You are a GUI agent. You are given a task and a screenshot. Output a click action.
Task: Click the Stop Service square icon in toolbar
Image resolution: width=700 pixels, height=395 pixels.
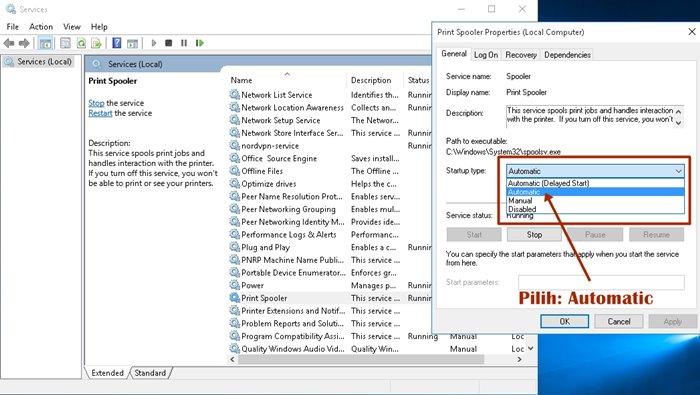169,43
